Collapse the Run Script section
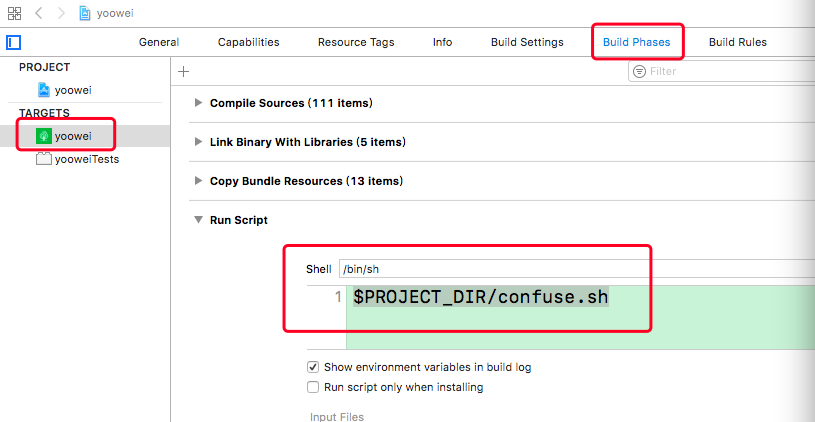Viewport: 815px width, 422px height. [x=199, y=220]
